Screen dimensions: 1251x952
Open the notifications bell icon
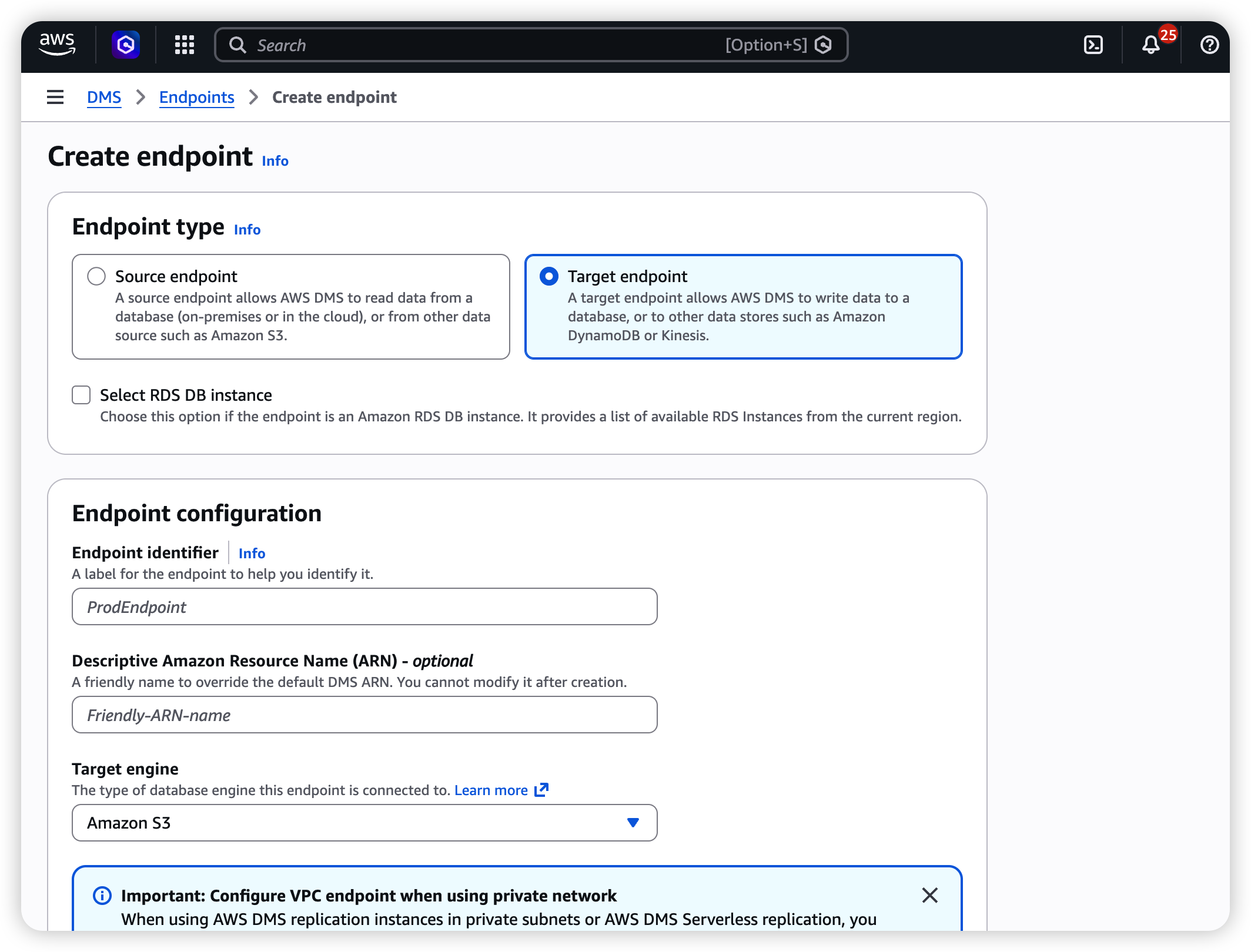[x=1151, y=45]
